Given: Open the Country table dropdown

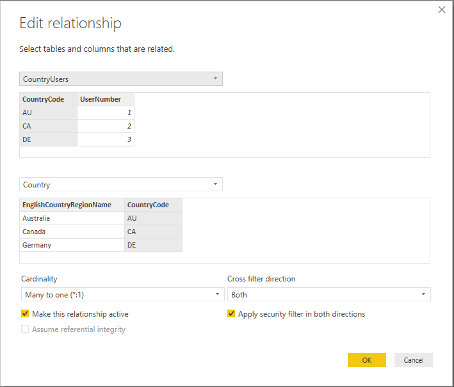Looking at the screenshot, I should pyautogui.click(x=121, y=184).
